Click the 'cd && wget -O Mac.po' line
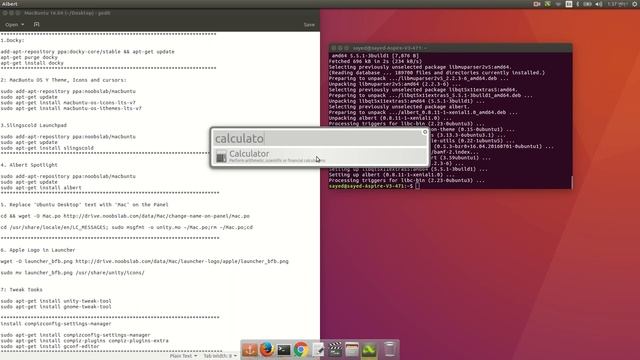Image resolution: width=640 pixels, height=360 pixels. coord(125,216)
